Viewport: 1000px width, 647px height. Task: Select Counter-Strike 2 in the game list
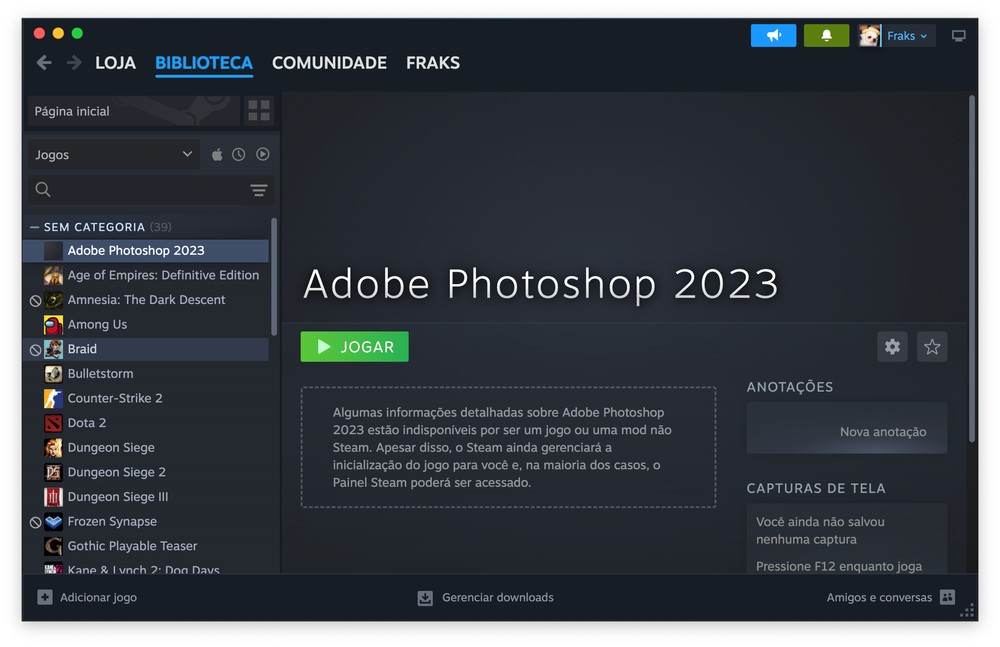[114, 398]
